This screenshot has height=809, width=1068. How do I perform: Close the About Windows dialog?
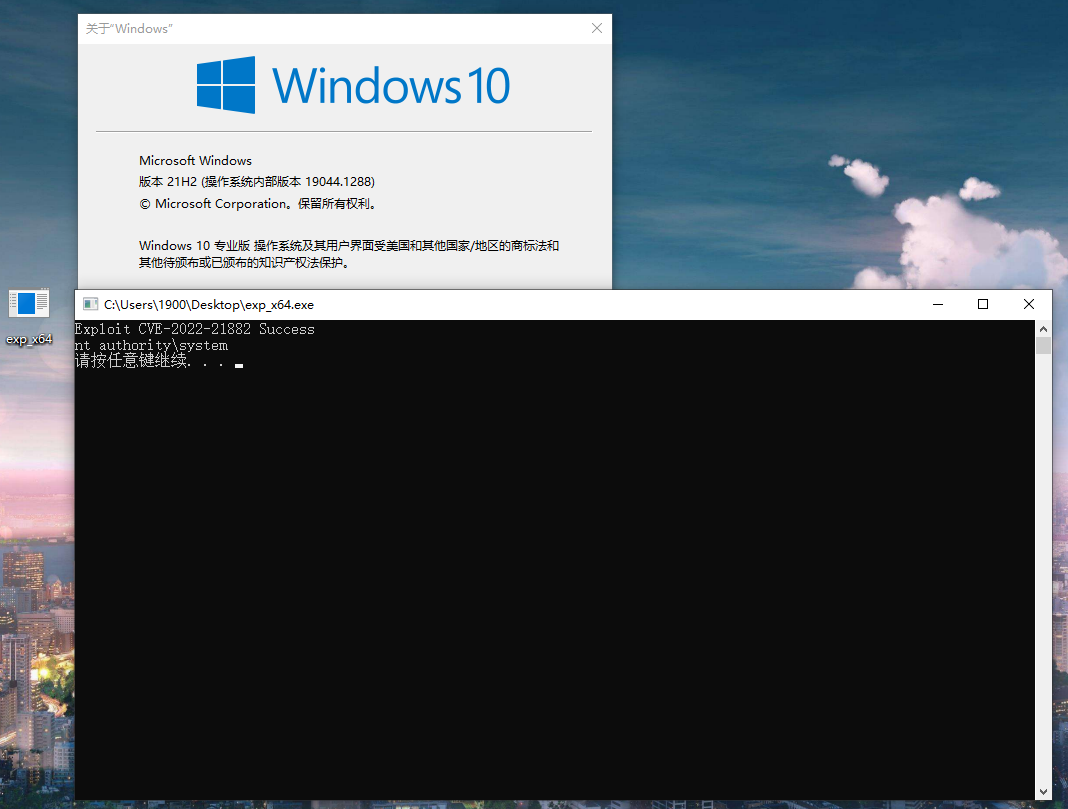[x=597, y=28]
